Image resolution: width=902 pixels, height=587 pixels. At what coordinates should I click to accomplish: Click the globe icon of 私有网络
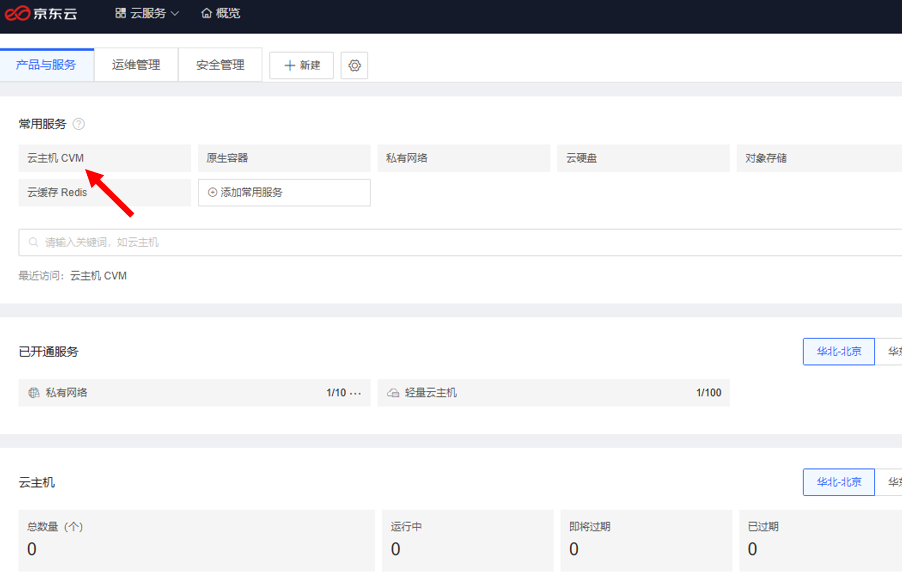[34, 393]
